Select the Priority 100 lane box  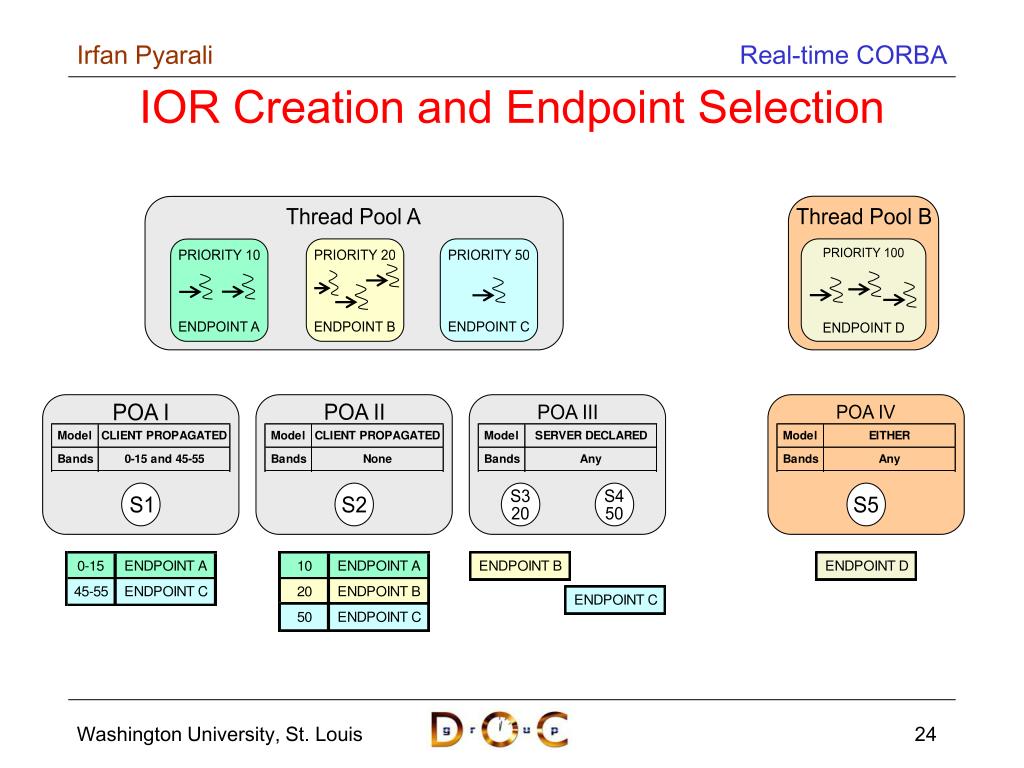(863, 290)
